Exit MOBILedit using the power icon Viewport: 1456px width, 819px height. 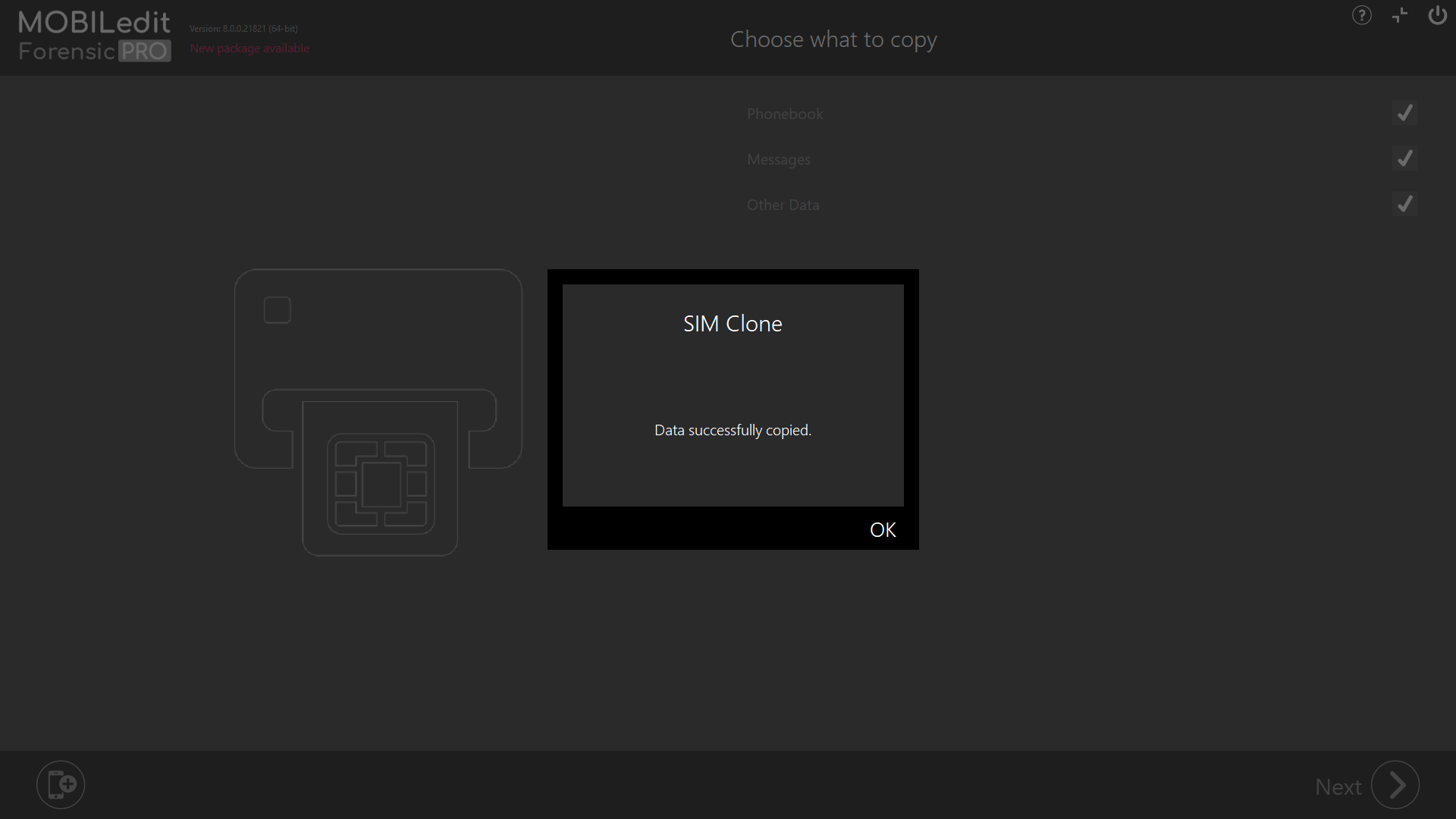click(x=1437, y=15)
